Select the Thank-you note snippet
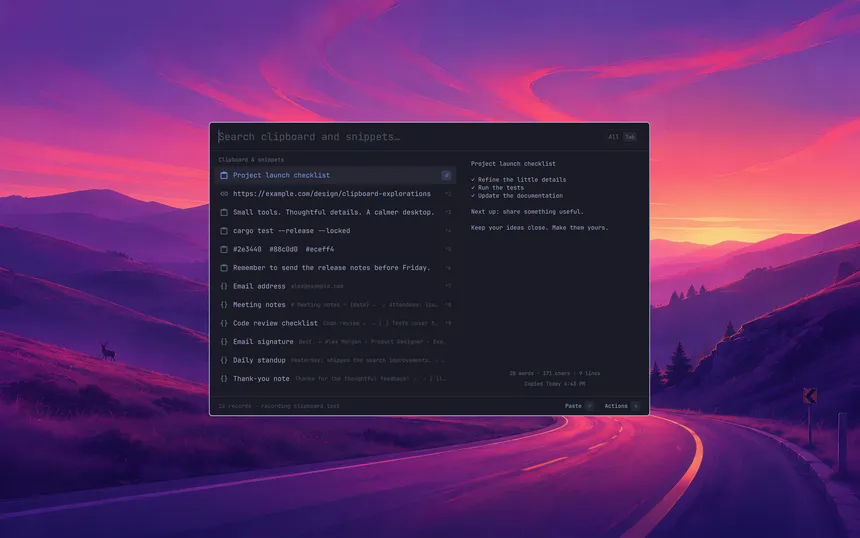This screenshot has height=538, width=860. (336, 378)
